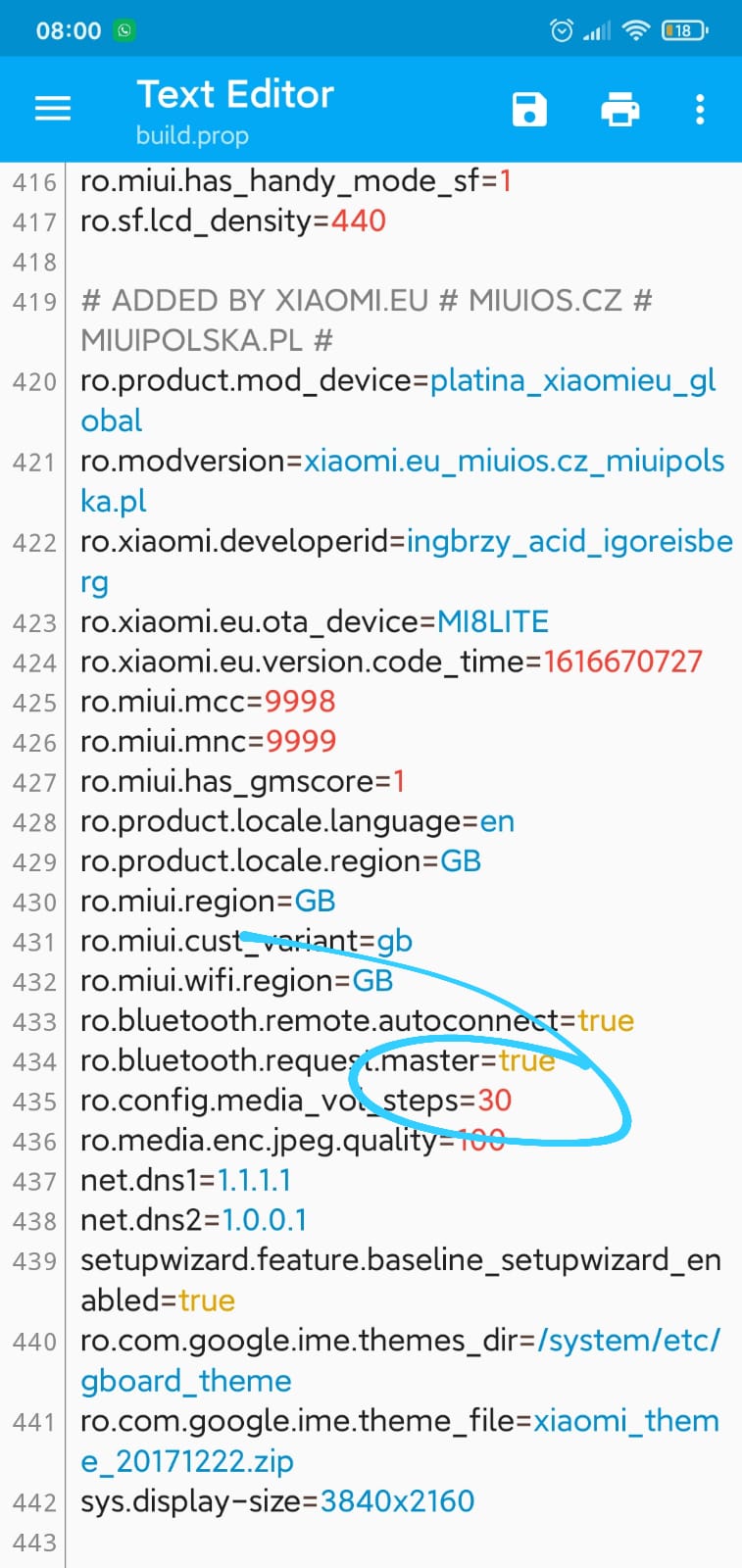This screenshot has height=1568, width=742.
Task: Open the hamburger navigation menu
Action: [x=53, y=109]
